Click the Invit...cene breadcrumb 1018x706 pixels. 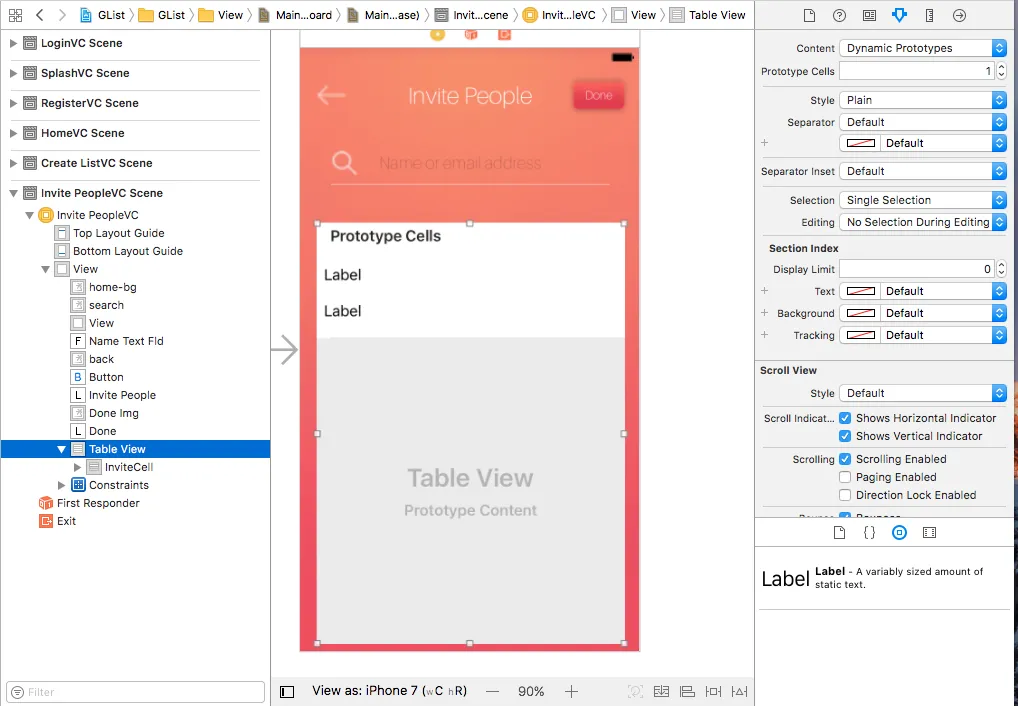coord(472,15)
